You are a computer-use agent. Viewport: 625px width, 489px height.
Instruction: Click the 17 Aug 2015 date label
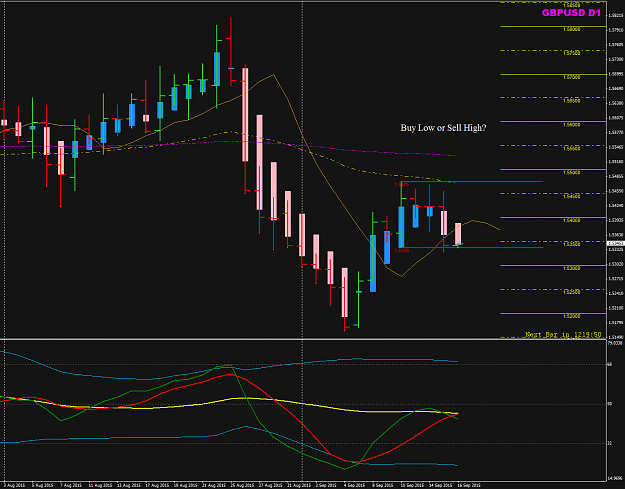point(157,485)
